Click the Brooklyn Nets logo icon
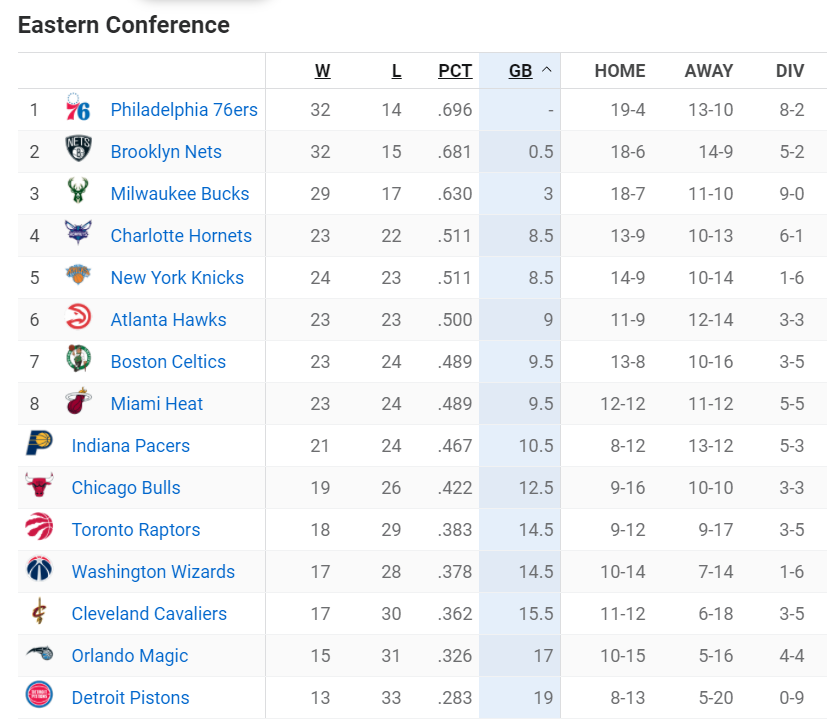 point(78,149)
